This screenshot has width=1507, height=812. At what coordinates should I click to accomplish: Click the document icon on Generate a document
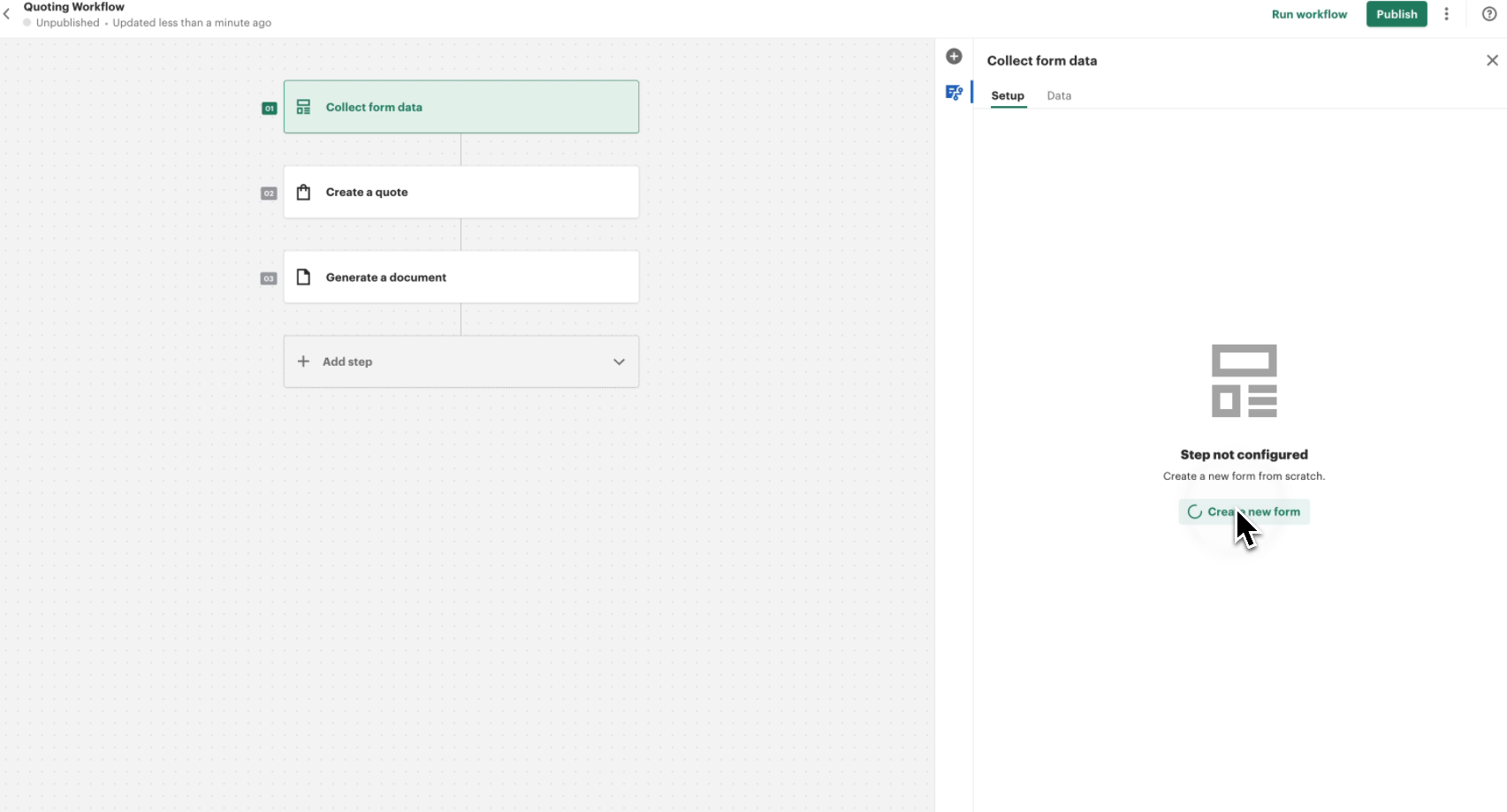[303, 277]
